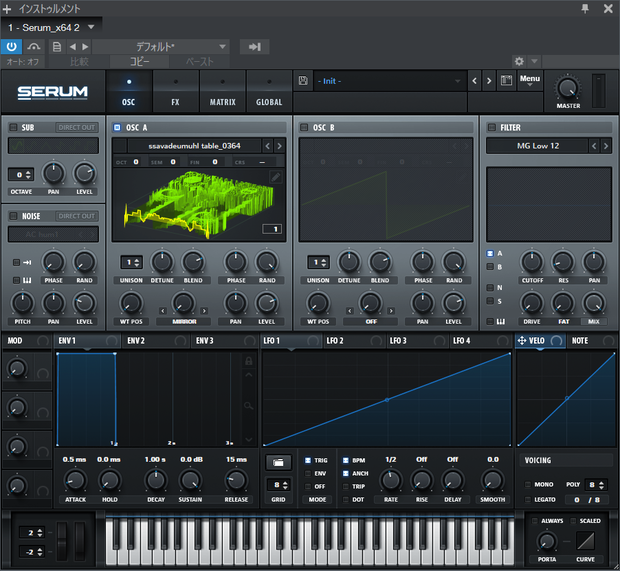Screen dimensions: 620x571
Task: Open the LFO shape folder icon
Action: tap(278, 462)
